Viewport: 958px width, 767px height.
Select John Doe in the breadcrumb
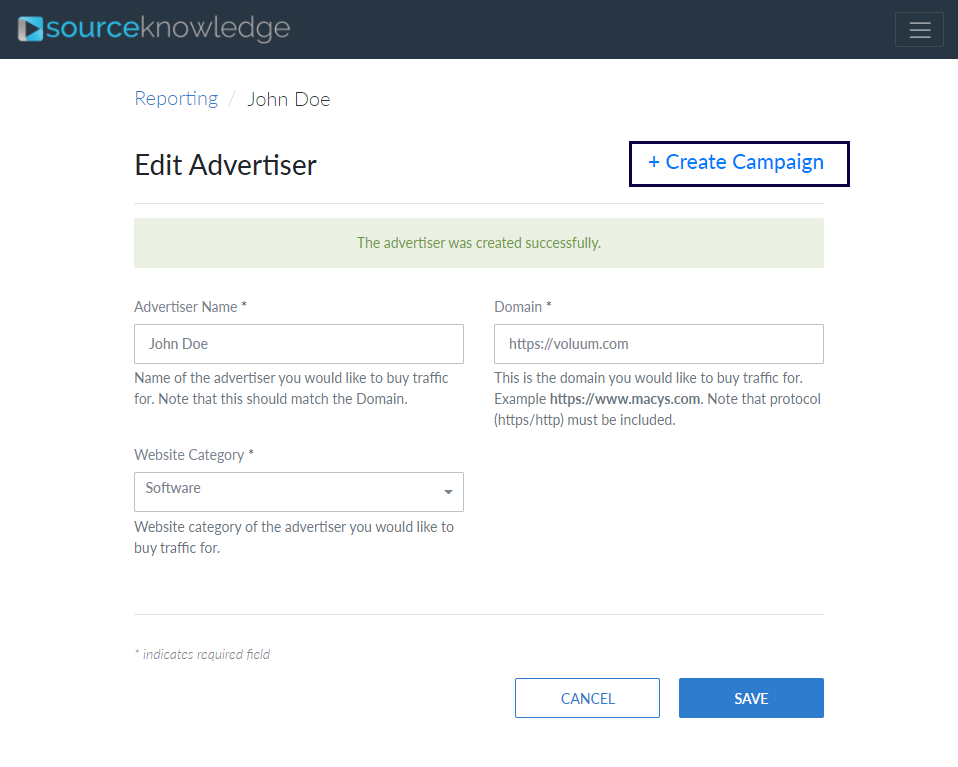click(x=288, y=99)
